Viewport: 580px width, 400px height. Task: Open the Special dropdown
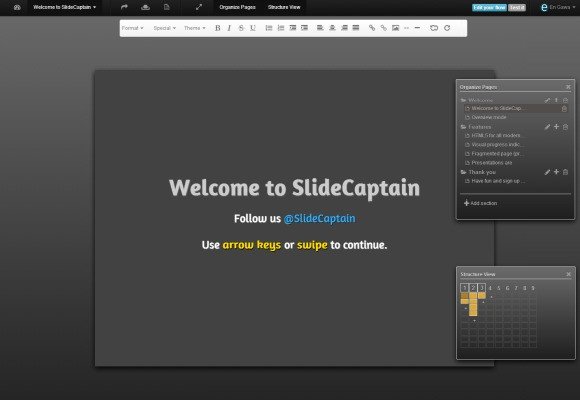(x=165, y=28)
